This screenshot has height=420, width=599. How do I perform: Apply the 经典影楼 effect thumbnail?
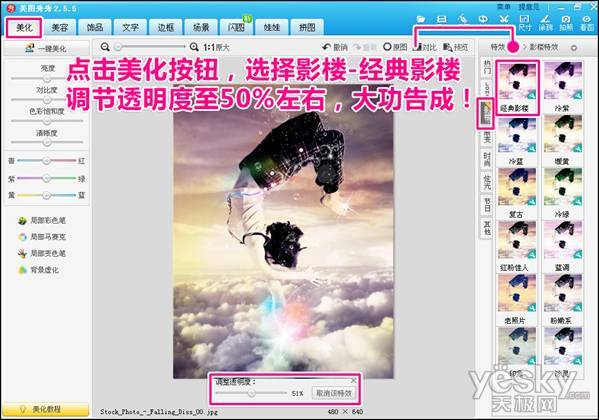pyautogui.click(x=517, y=88)
